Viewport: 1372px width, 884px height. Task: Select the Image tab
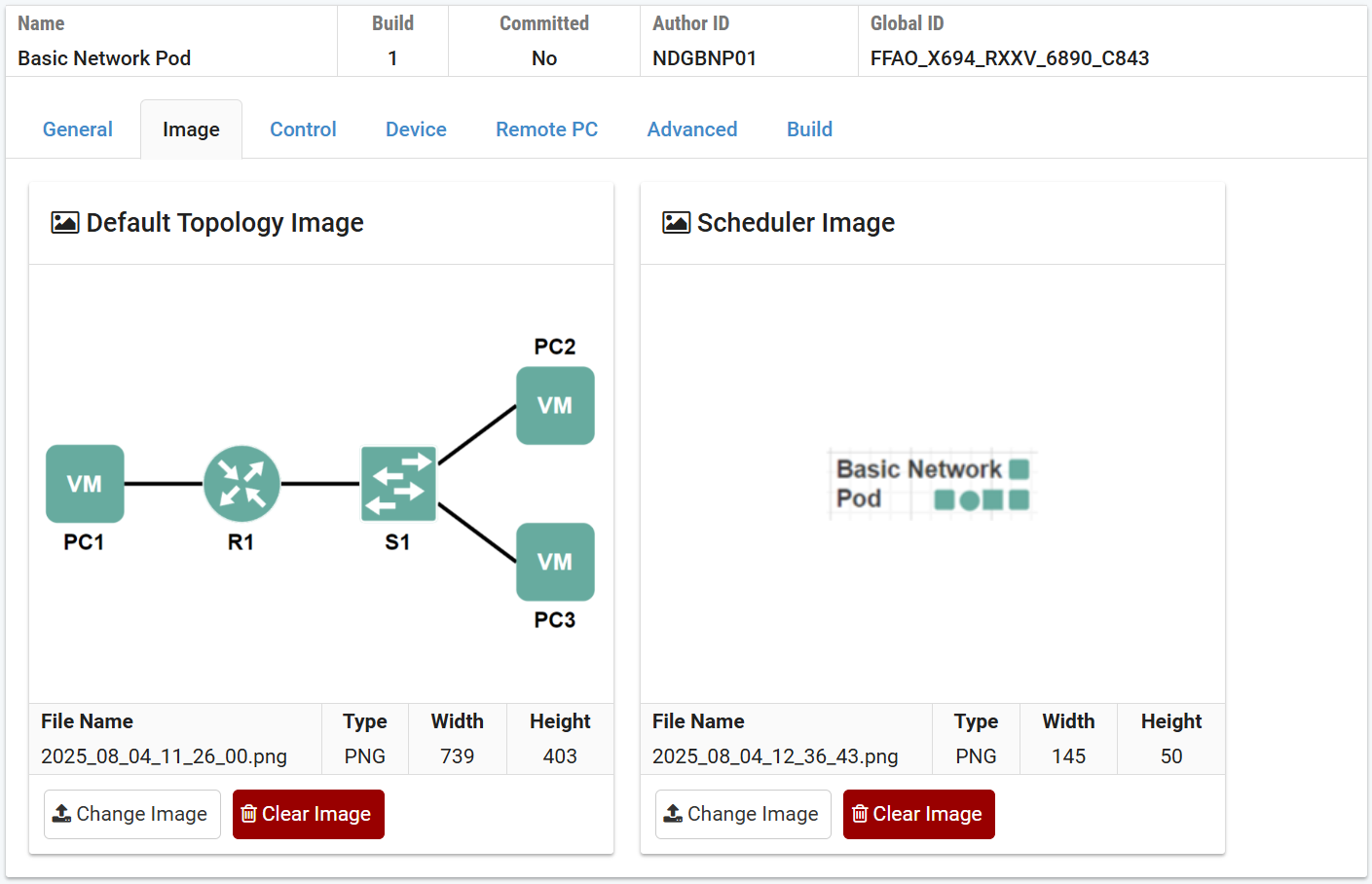click(x=191, y=129)
